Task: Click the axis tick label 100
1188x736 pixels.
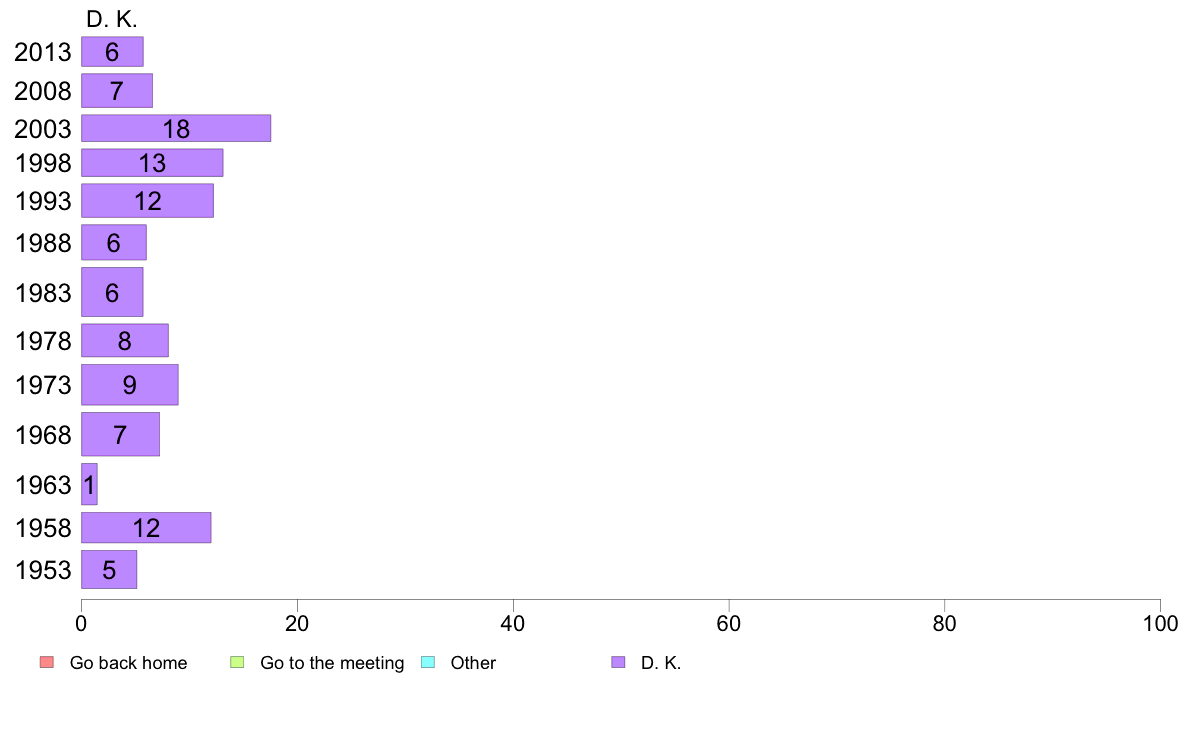Action: [x=1160, y=624]
